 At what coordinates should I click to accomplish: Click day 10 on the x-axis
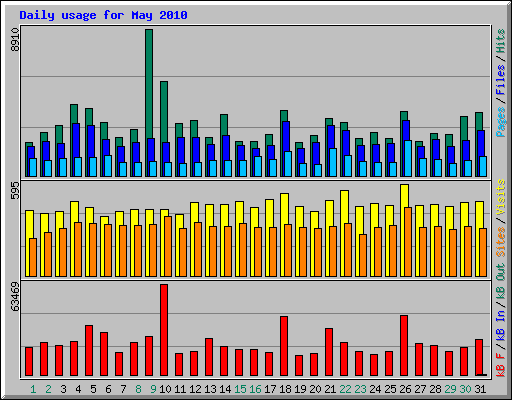coord(165,389)
